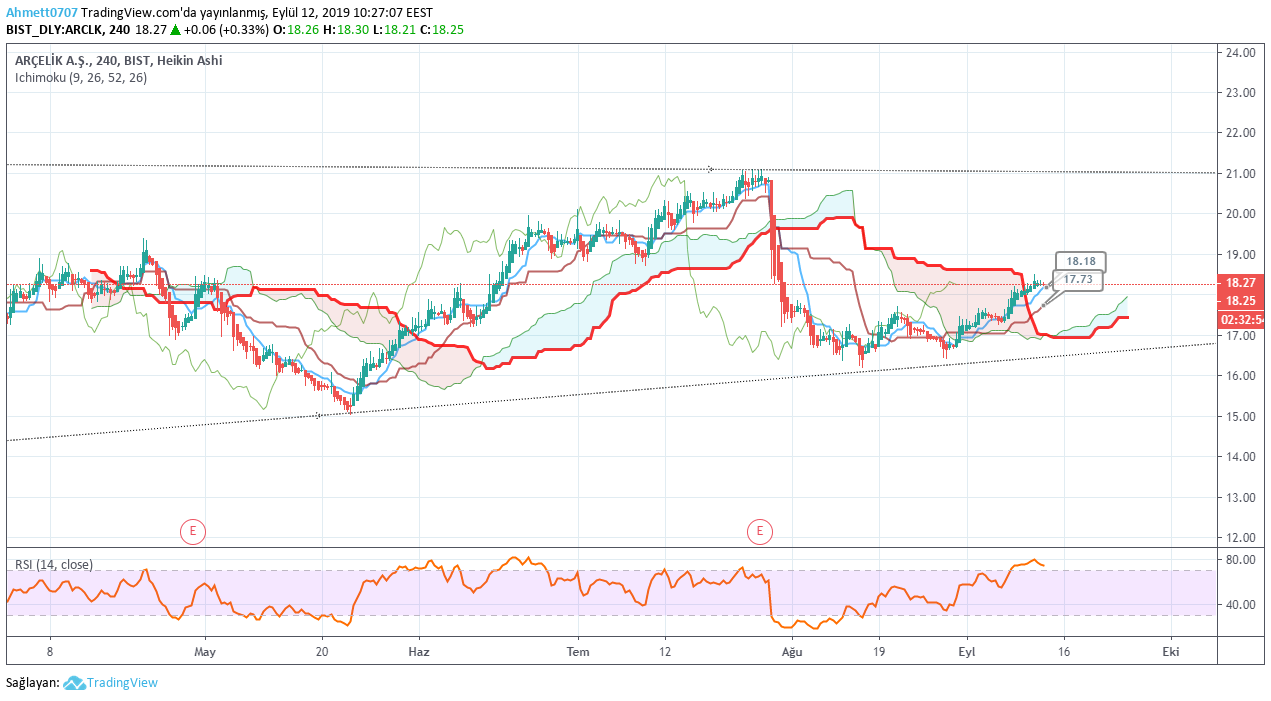Select the RSI (14, close) indicator legend
Screen dimensions: 1271x701
(54, 564)
